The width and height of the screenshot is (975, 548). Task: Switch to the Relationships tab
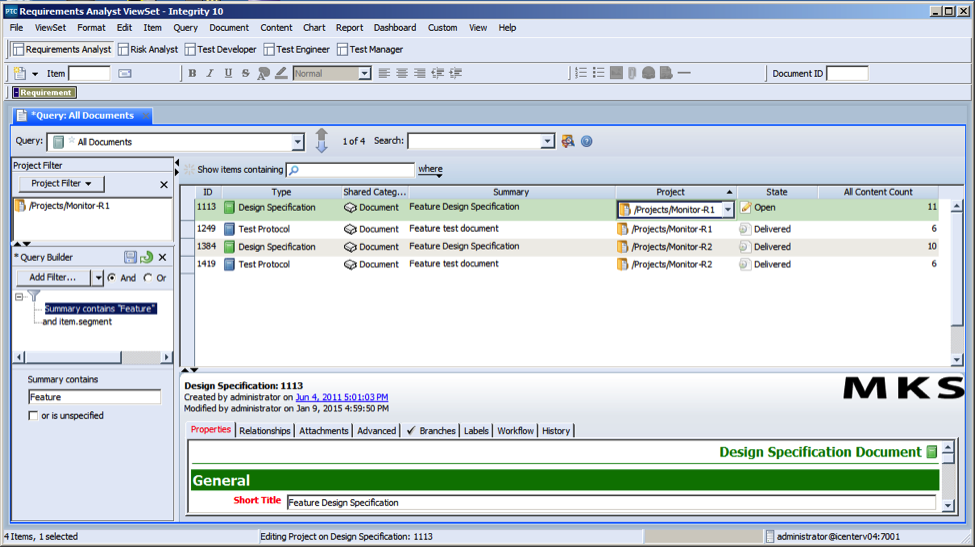tap(264, 430)
